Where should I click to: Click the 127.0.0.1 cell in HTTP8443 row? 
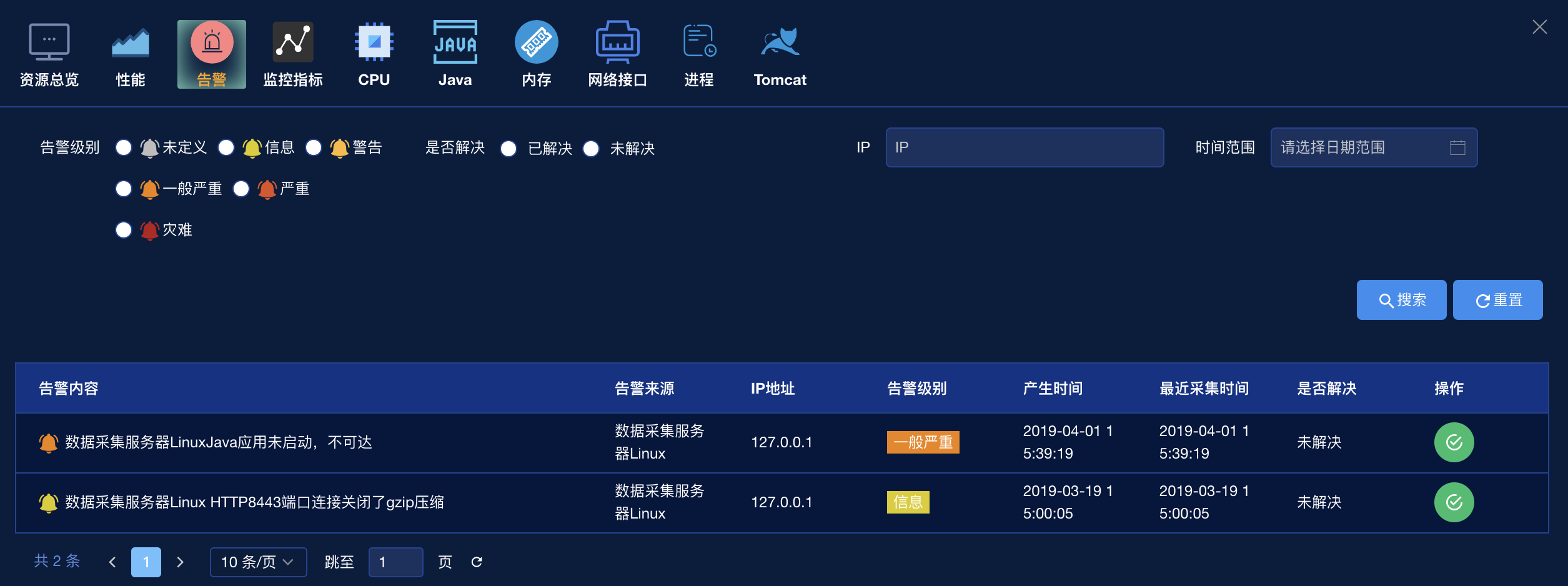click(782, 502)
